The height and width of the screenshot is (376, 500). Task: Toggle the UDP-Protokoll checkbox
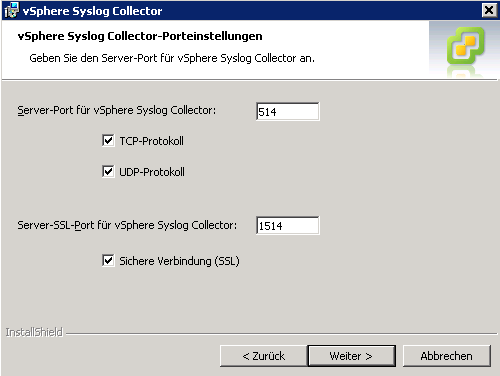(x=108, y=172)
